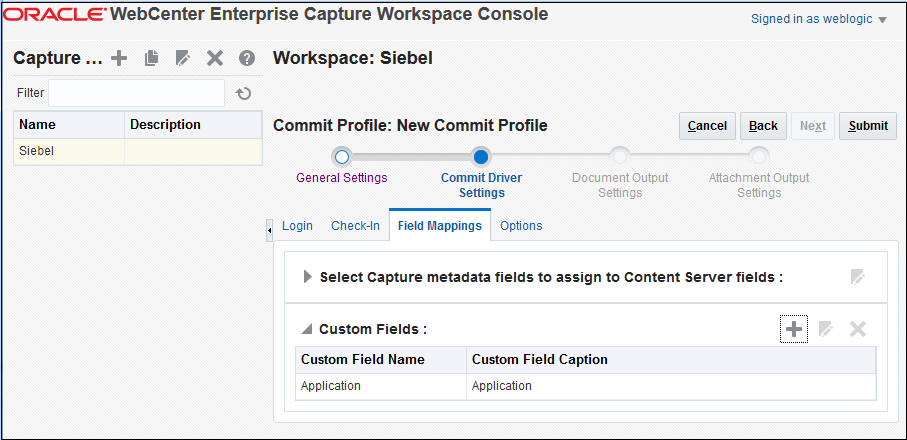This screenshot has width=907, height=440.
Task: Add a new custom field
Action: [x=795, y=329]
